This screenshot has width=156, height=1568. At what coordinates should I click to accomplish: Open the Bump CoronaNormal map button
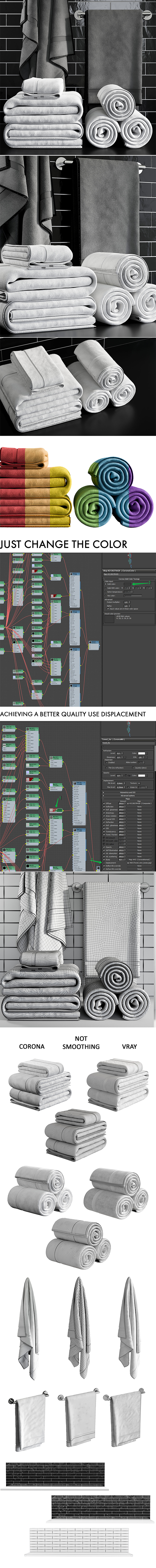(x=140, y=860)
